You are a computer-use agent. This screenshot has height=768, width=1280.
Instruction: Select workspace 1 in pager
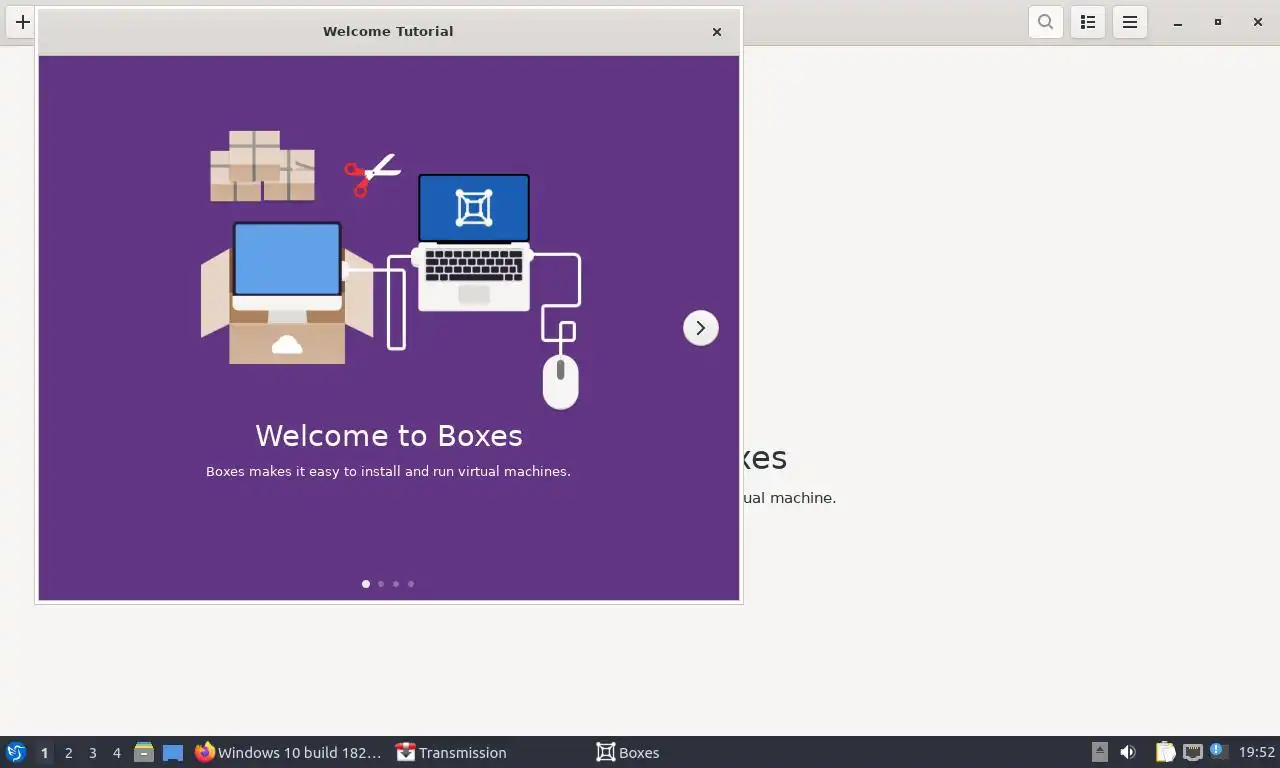44,753
